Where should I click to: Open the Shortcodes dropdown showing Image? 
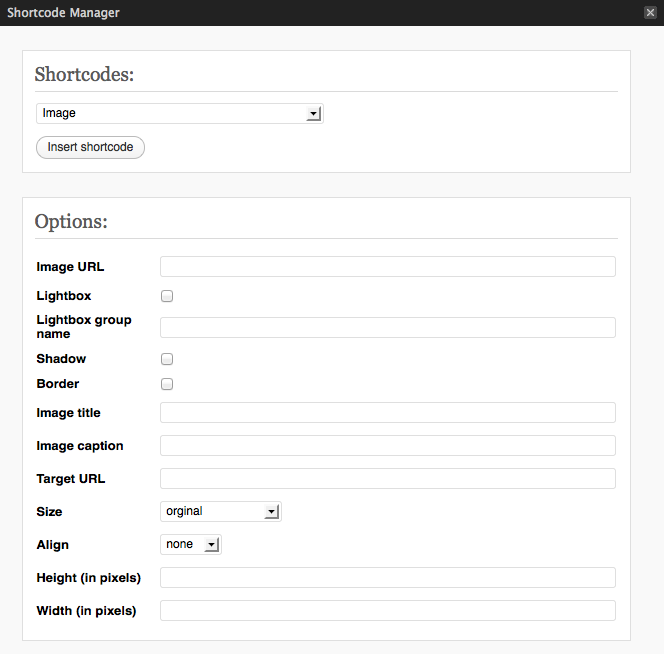[x=180, y=114]
